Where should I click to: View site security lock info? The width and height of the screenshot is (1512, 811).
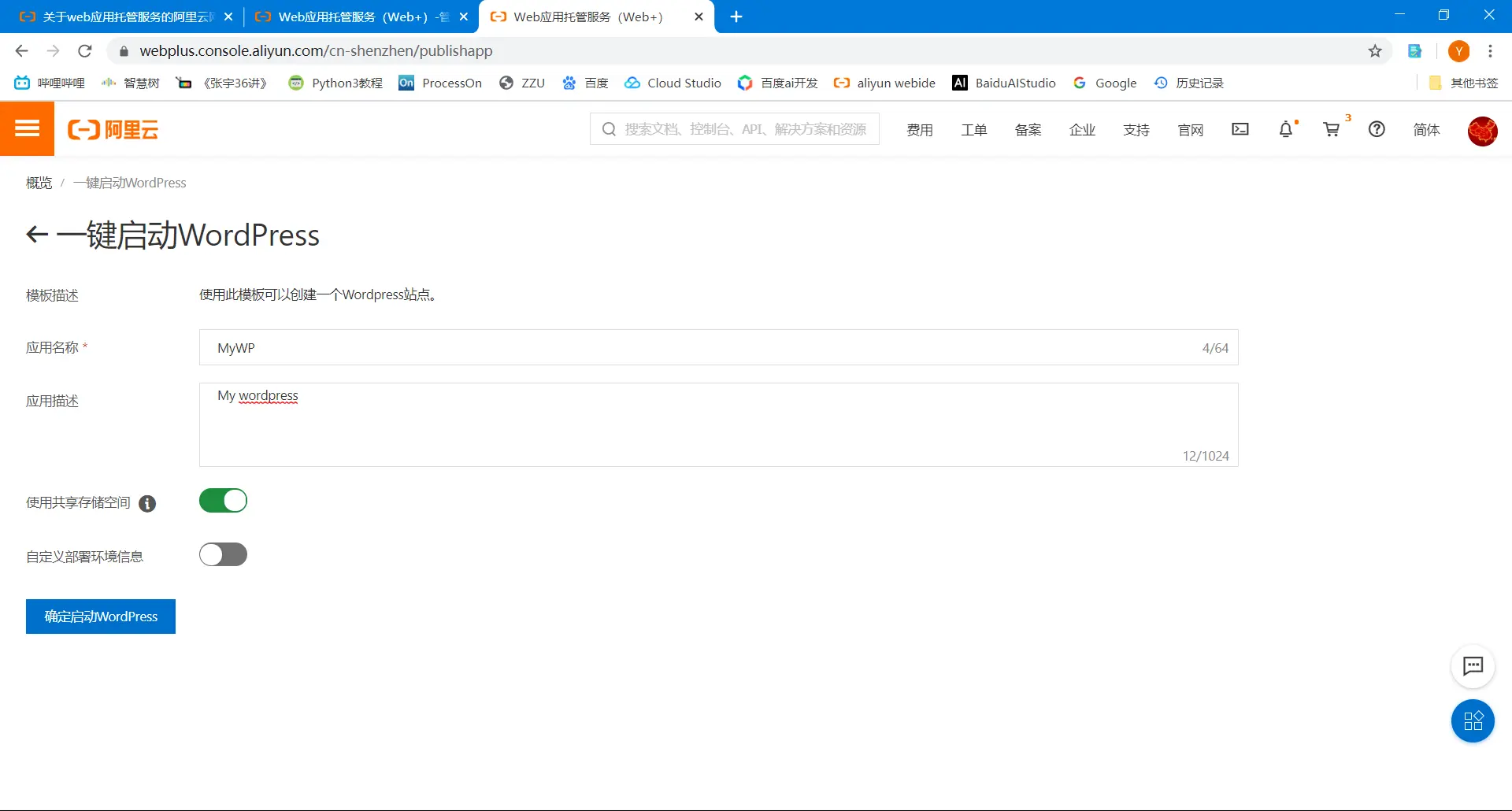(x=124, y=51)
